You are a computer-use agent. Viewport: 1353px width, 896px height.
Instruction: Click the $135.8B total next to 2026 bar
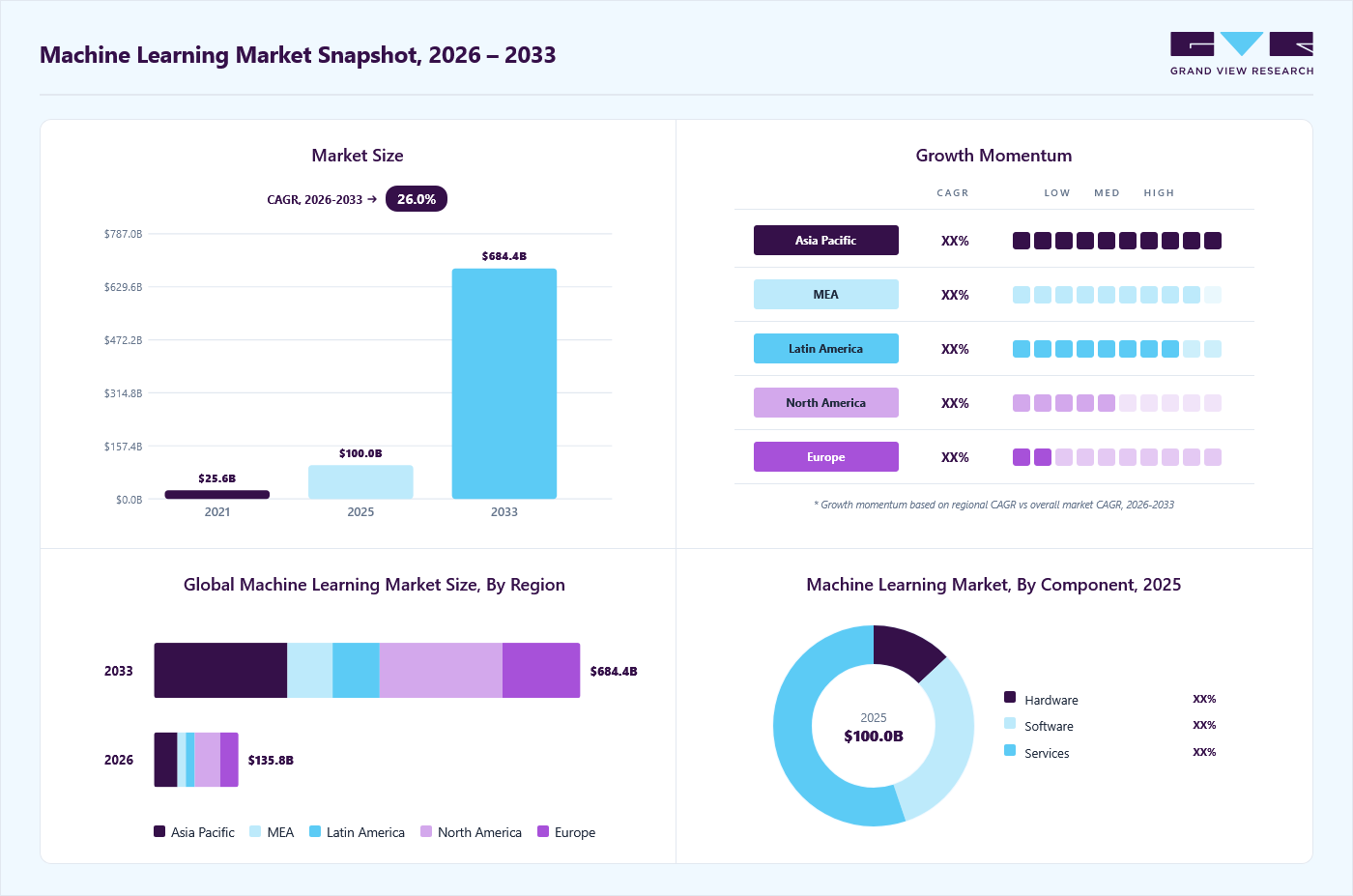point(271,761)
